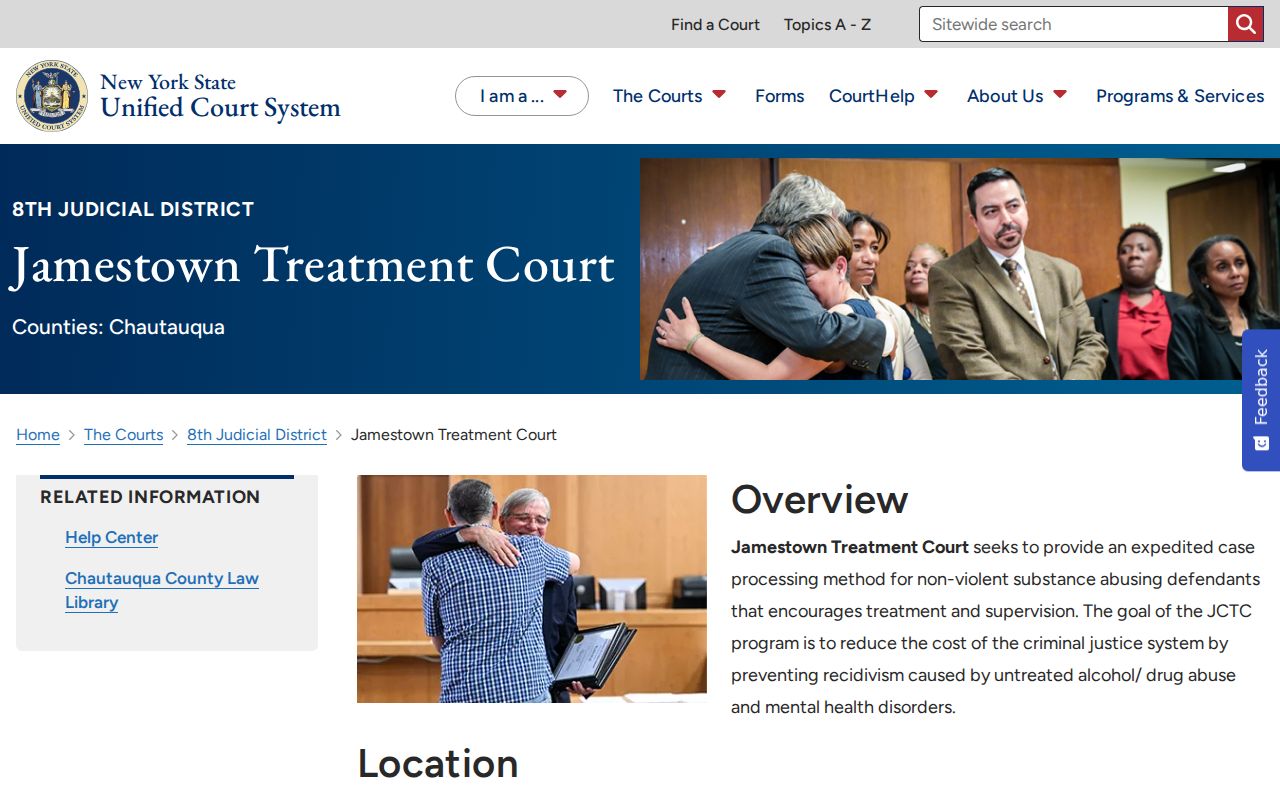Click Unified Court System title text
This screenshot has height=800, width=1280.
click(220, 108)
